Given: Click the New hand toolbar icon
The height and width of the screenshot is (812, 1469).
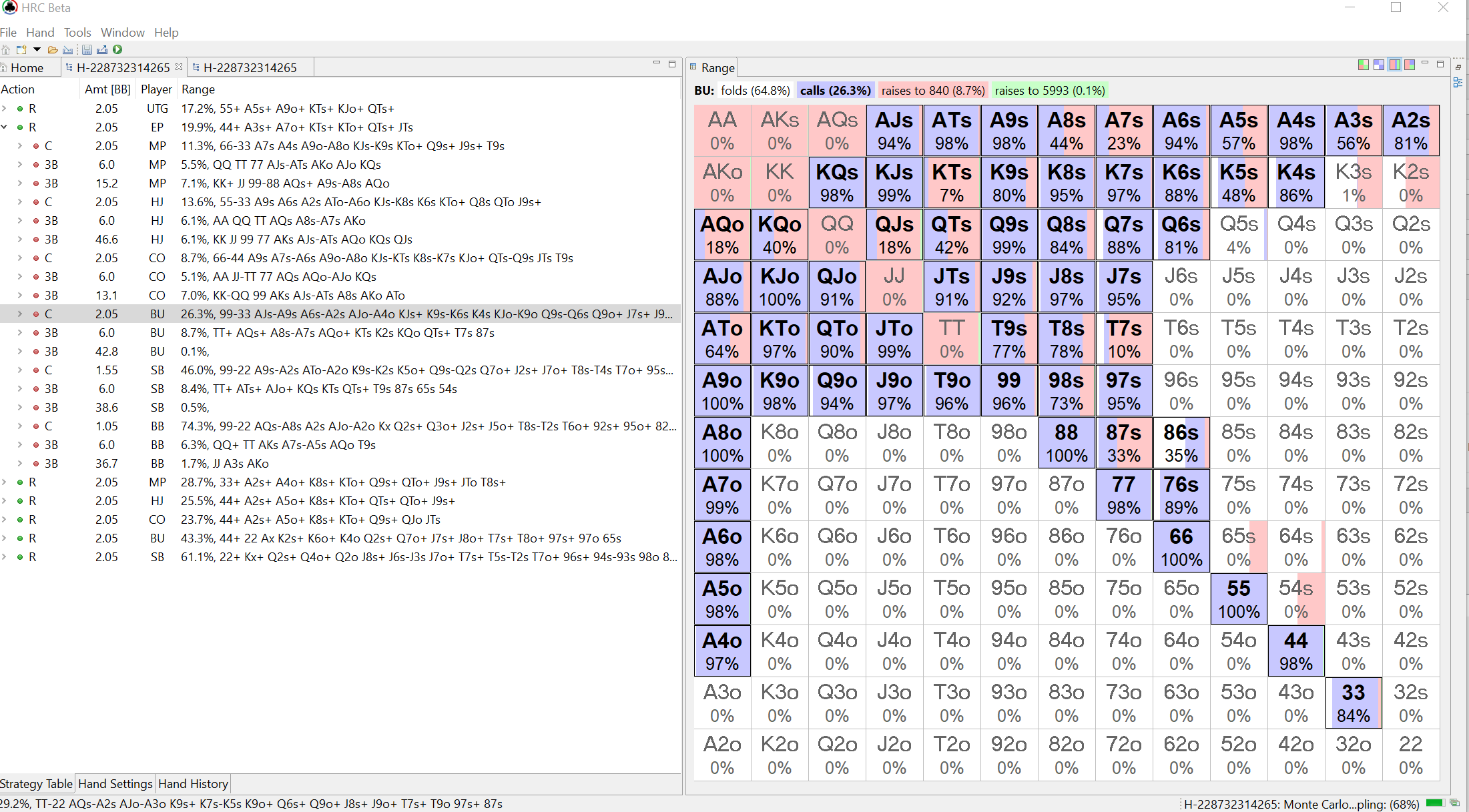Looking at the screenshot, I should (21, 49).
